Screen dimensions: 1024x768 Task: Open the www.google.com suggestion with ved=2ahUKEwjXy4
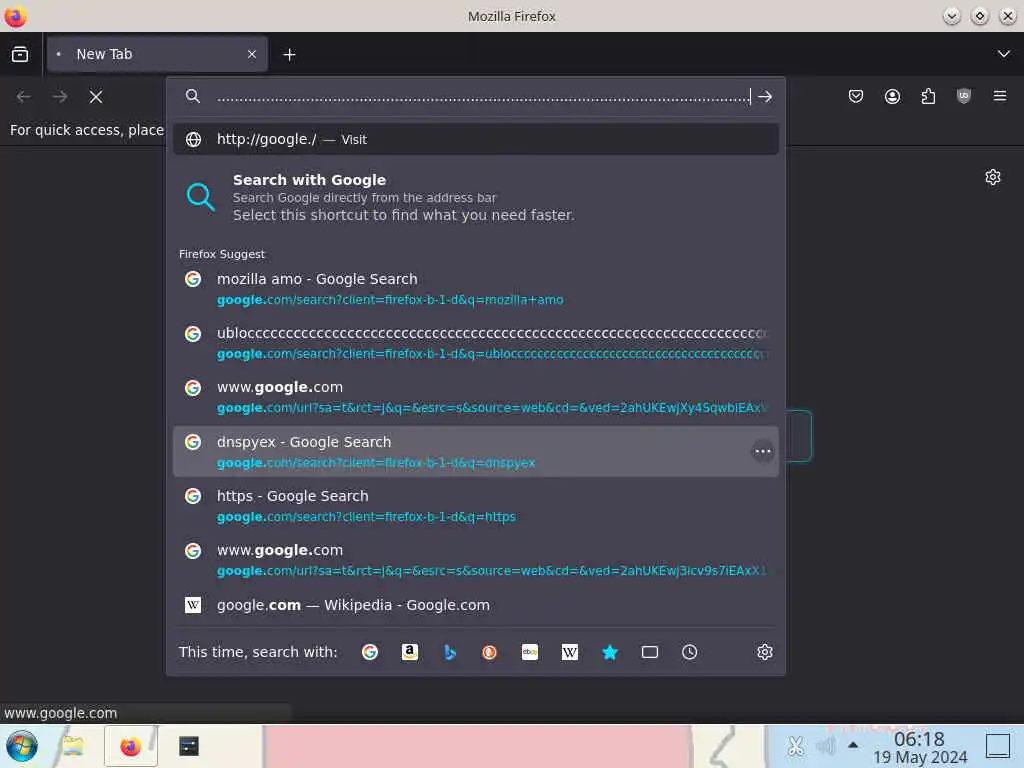pos(475,397)
